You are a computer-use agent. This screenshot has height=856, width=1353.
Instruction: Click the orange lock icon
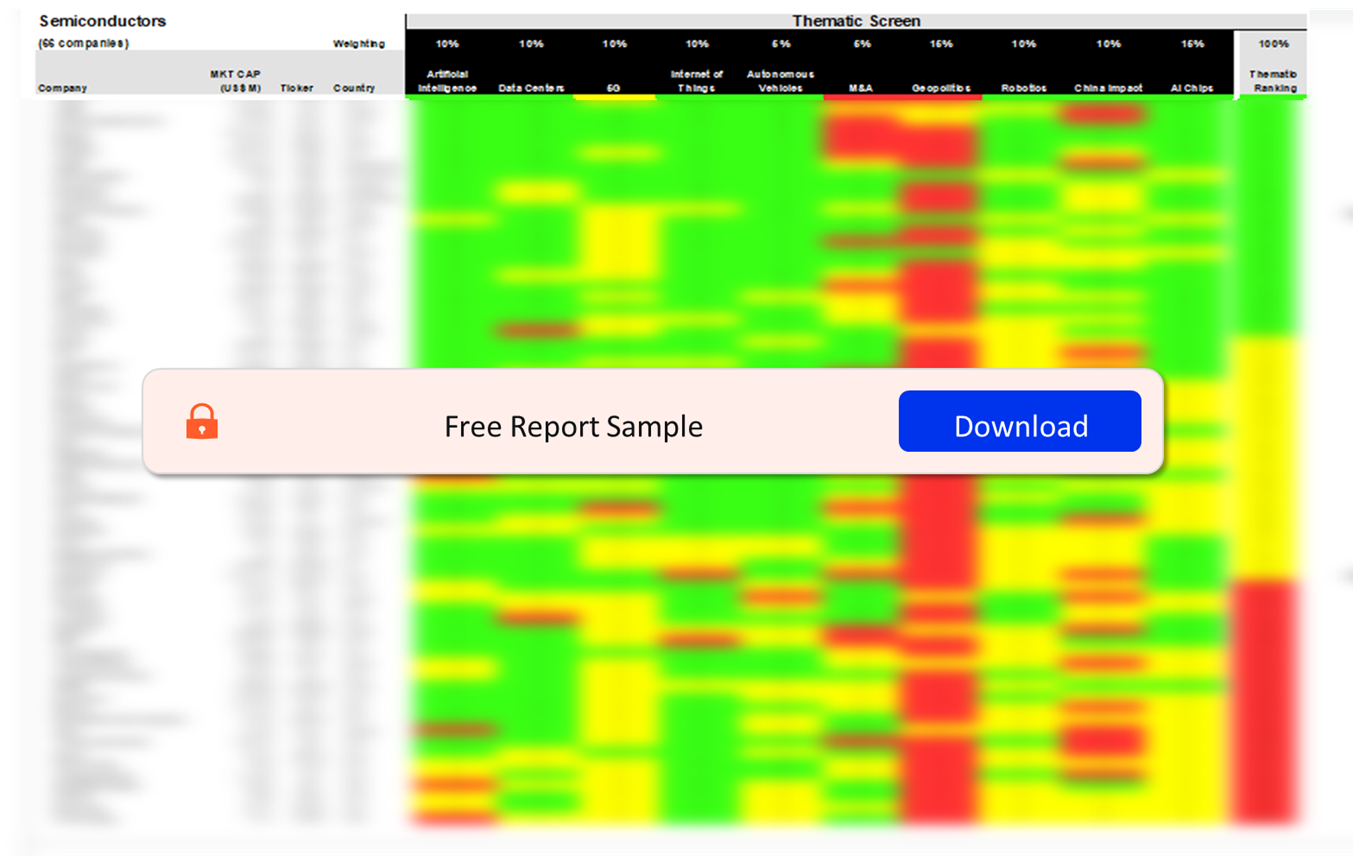point(202,421)
